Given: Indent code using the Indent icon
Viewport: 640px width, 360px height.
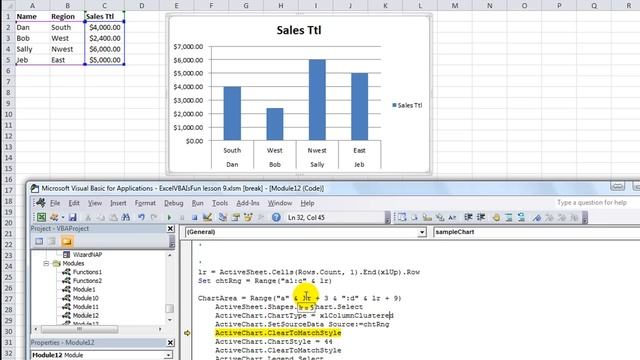Looking at the screenshot, I should (468, 218).
